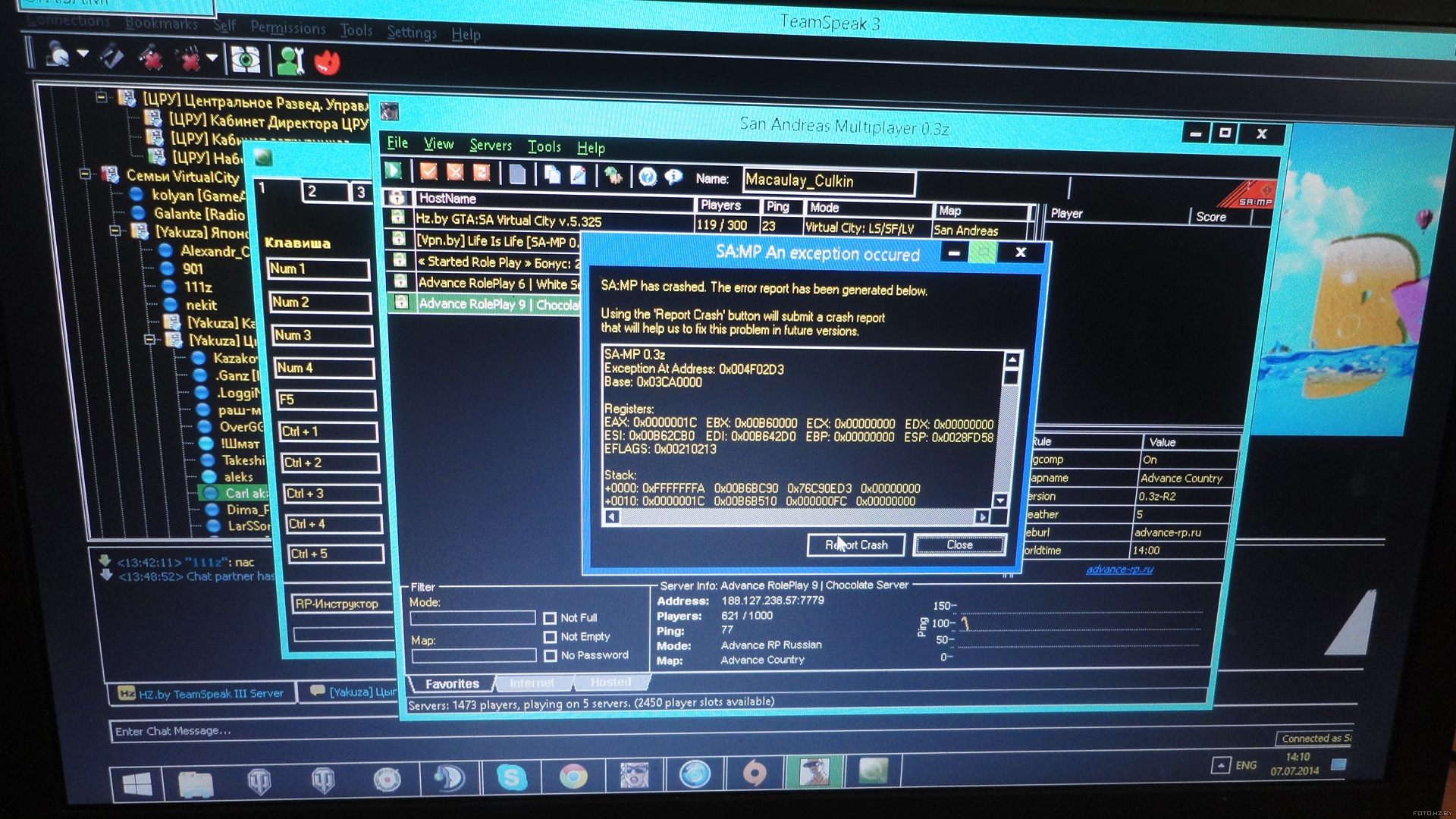Switch to the Internet tab

pyautogui.click(x=532, y=683)
